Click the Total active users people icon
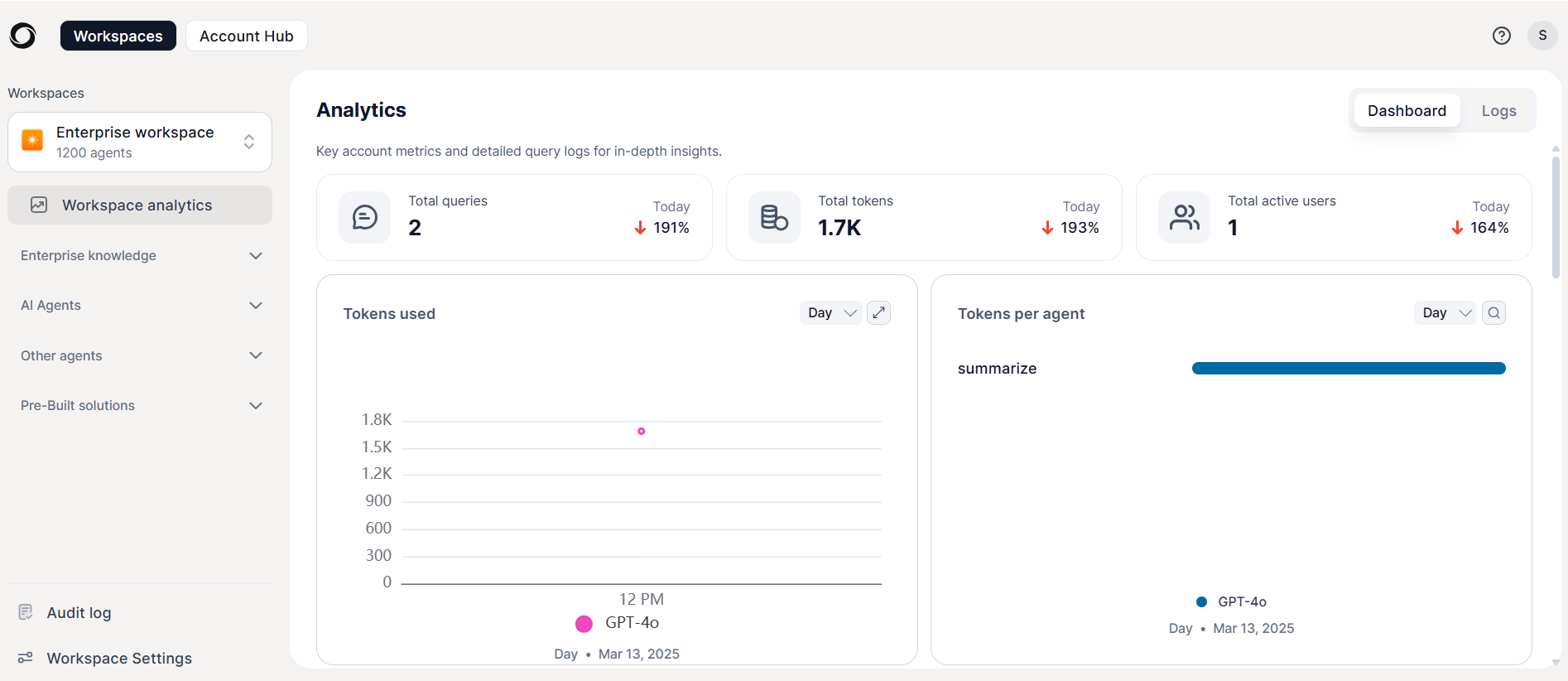This screenshot has width=1568, height=681. click(x=1184, y=217)
